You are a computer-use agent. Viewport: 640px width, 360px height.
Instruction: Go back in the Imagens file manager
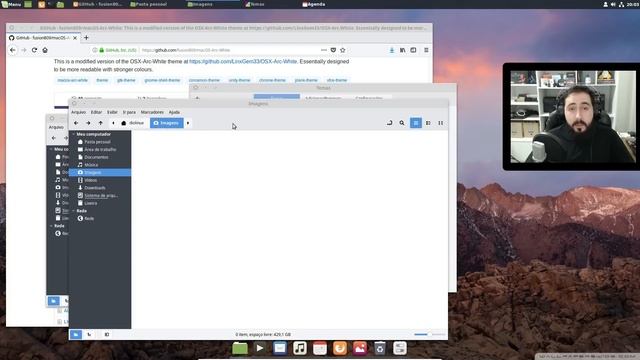click(76, 123)
